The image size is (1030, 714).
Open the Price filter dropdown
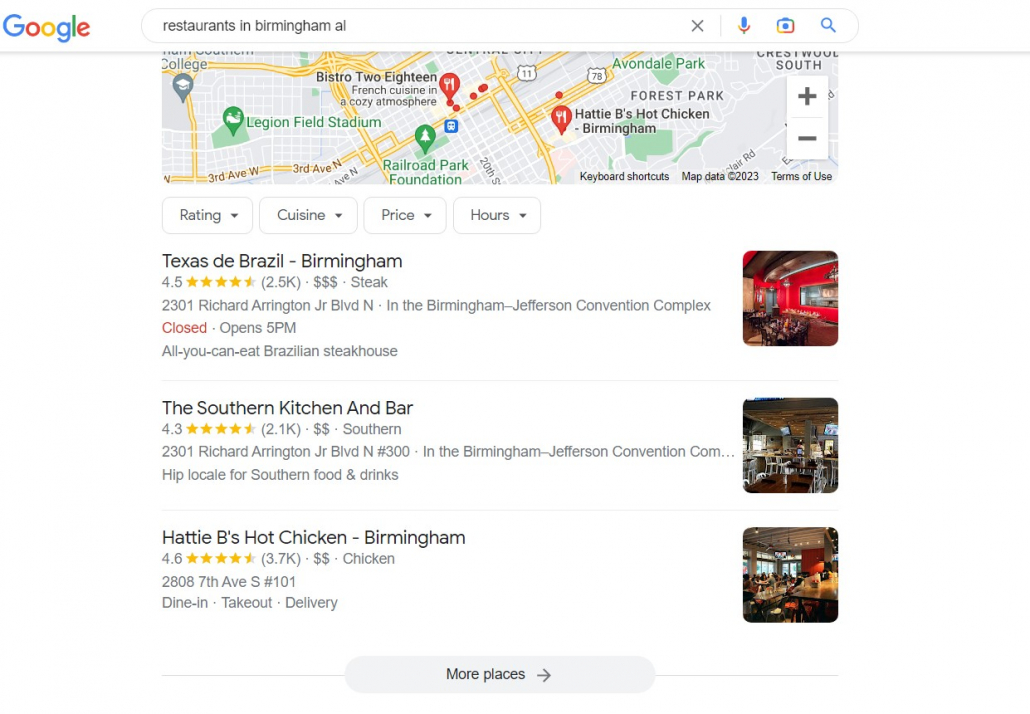[405, 215]
